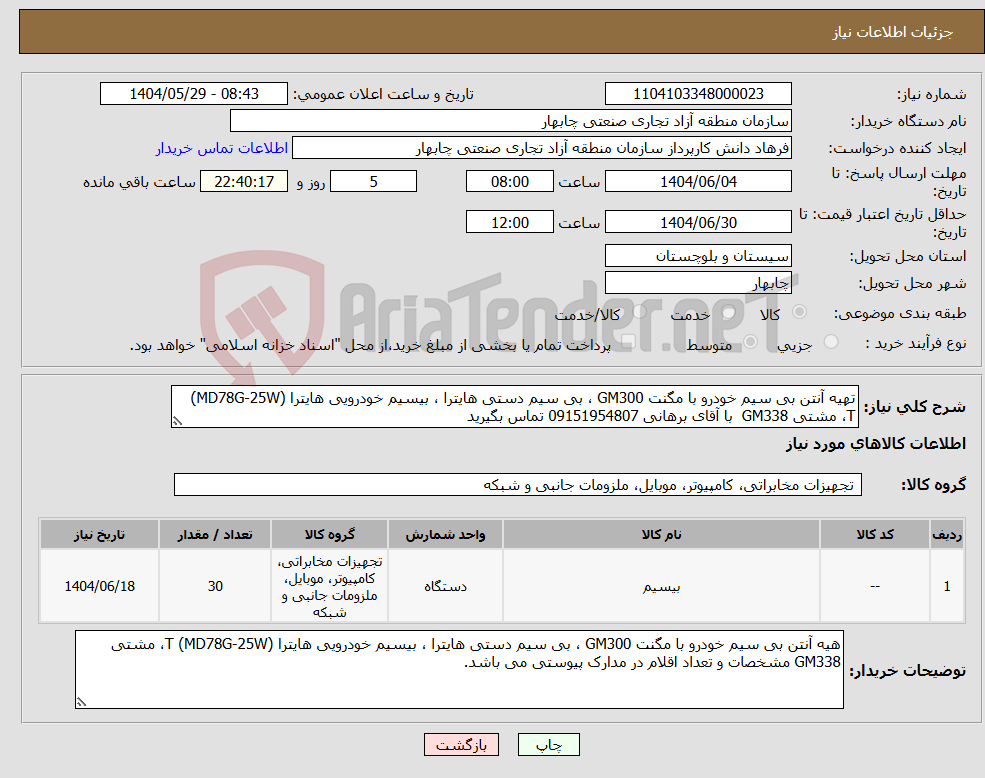This screenshot has width=985, height=778.
Task: Click the countdown field showing 22:40:17
Action: 245,181
